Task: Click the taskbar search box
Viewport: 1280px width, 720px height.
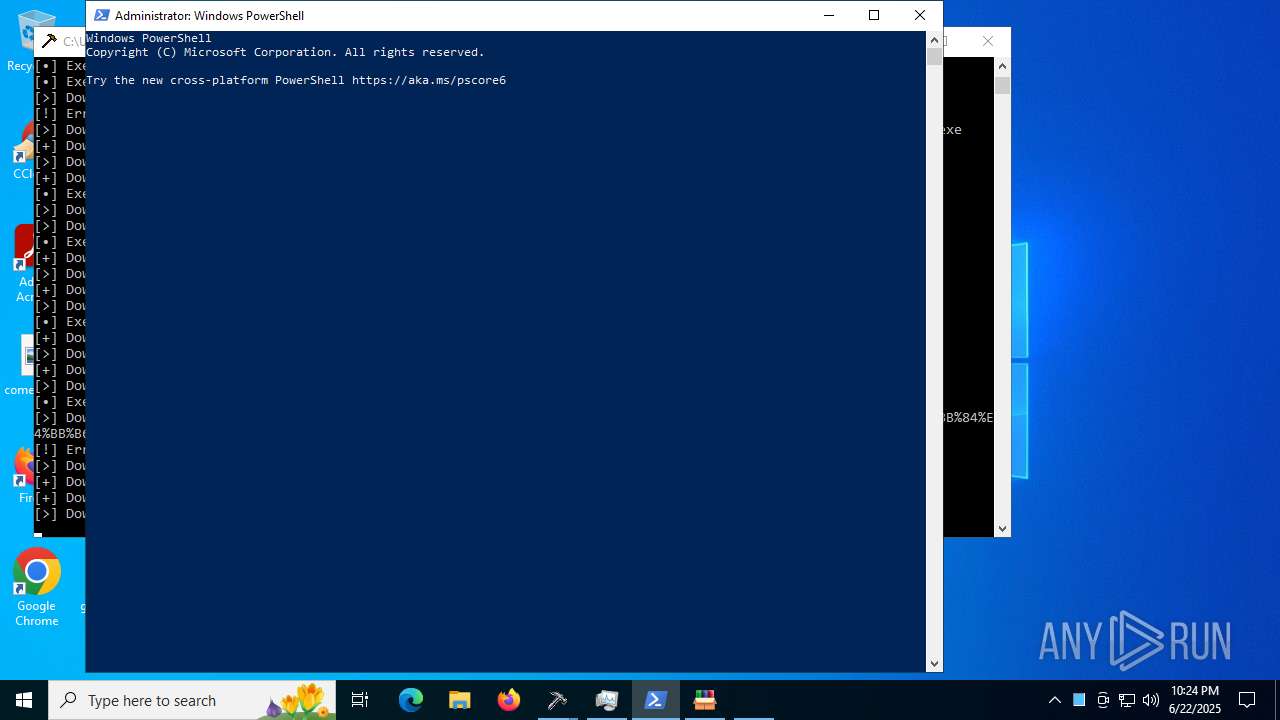Action: pos(192,700)
